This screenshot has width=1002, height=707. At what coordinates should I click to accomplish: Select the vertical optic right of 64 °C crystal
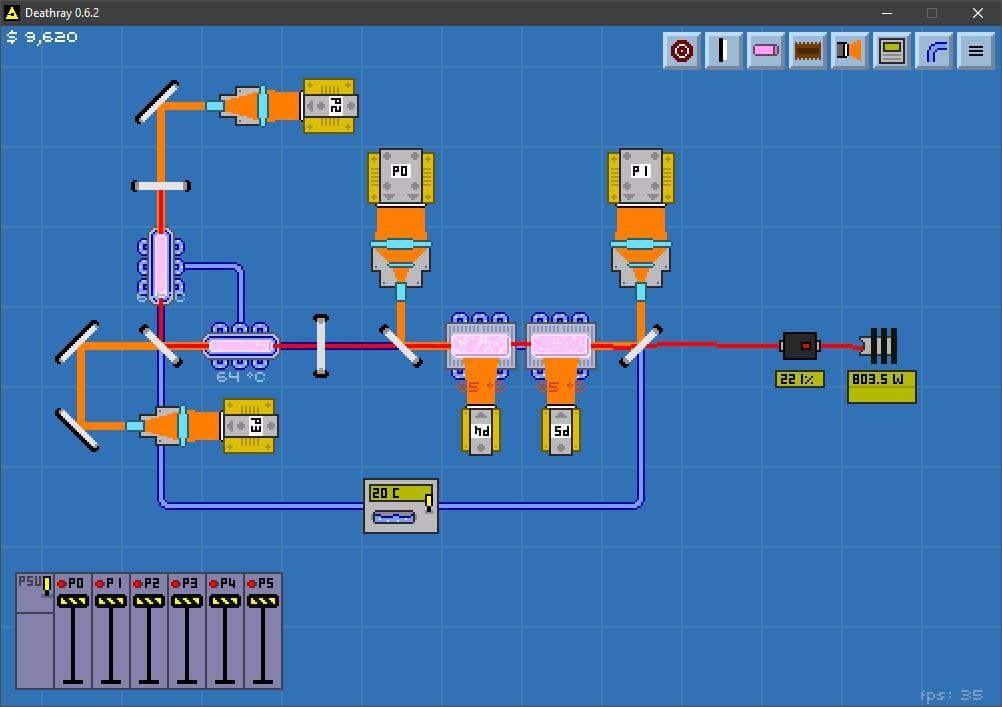point(321,346)
